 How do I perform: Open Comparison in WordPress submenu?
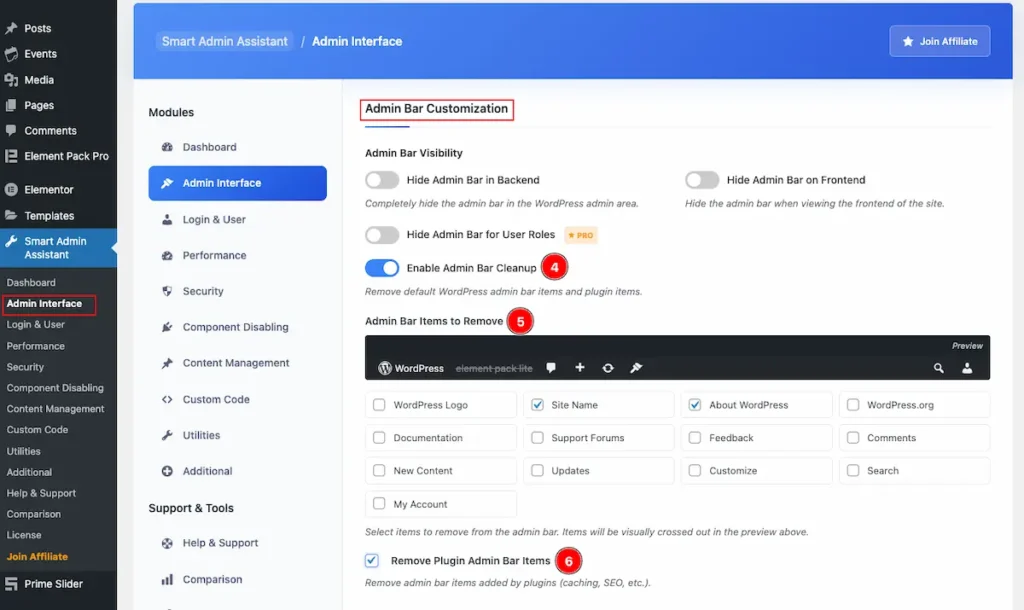tap(34, 514)
